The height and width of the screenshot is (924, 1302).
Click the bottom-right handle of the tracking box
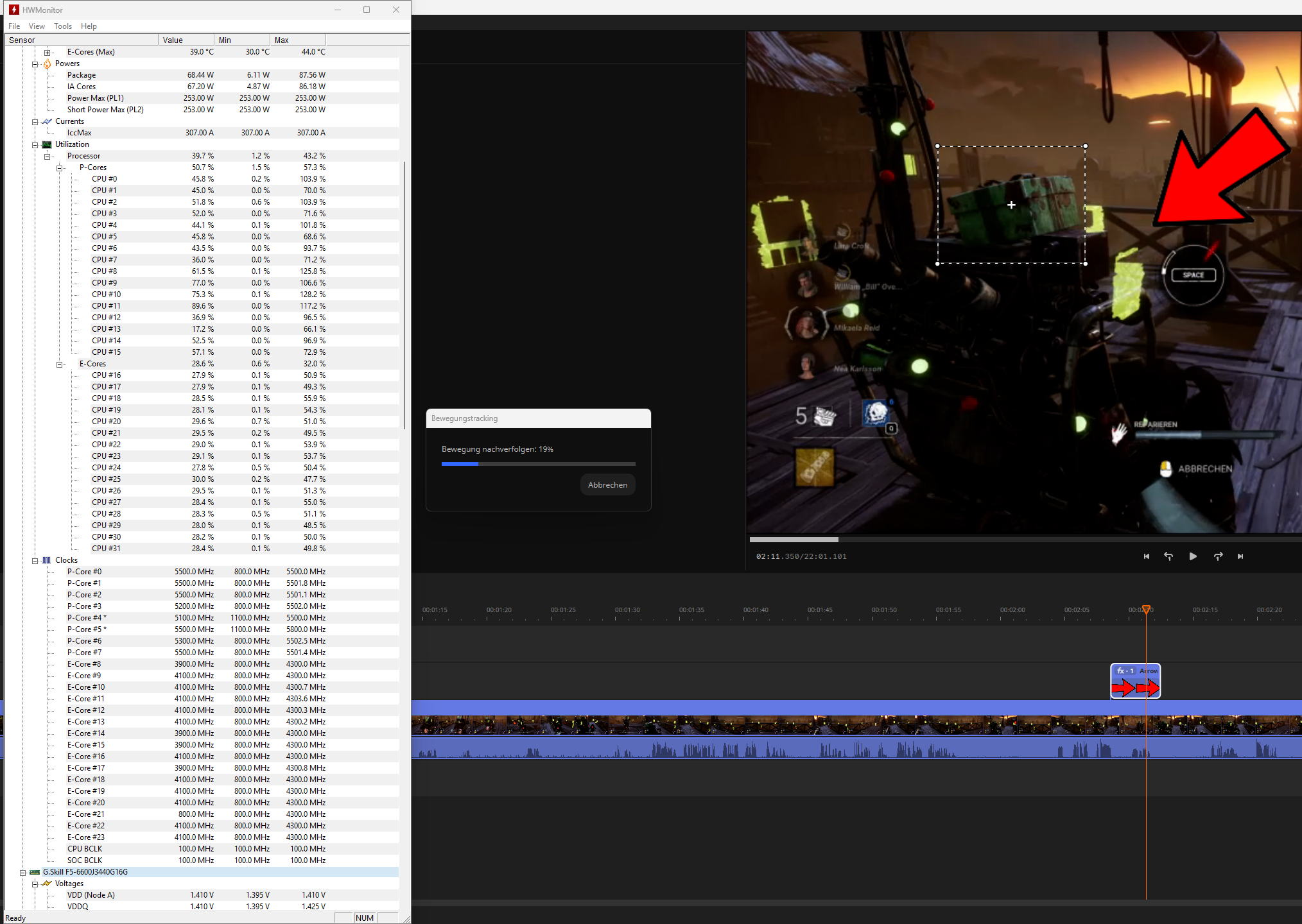pyautogui.click(x=1085, y=263)
